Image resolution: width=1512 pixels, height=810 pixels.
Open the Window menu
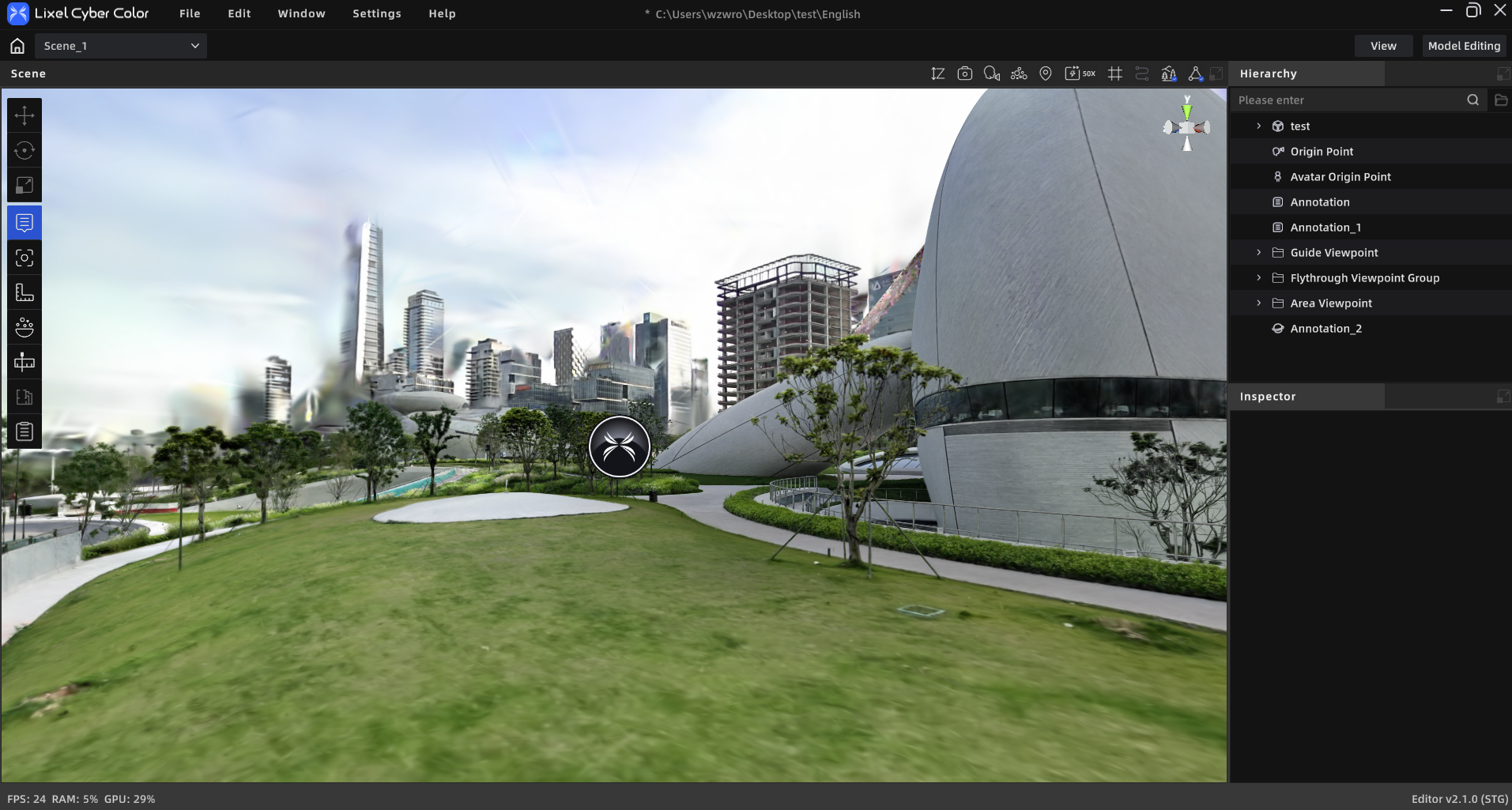(301, 13)
